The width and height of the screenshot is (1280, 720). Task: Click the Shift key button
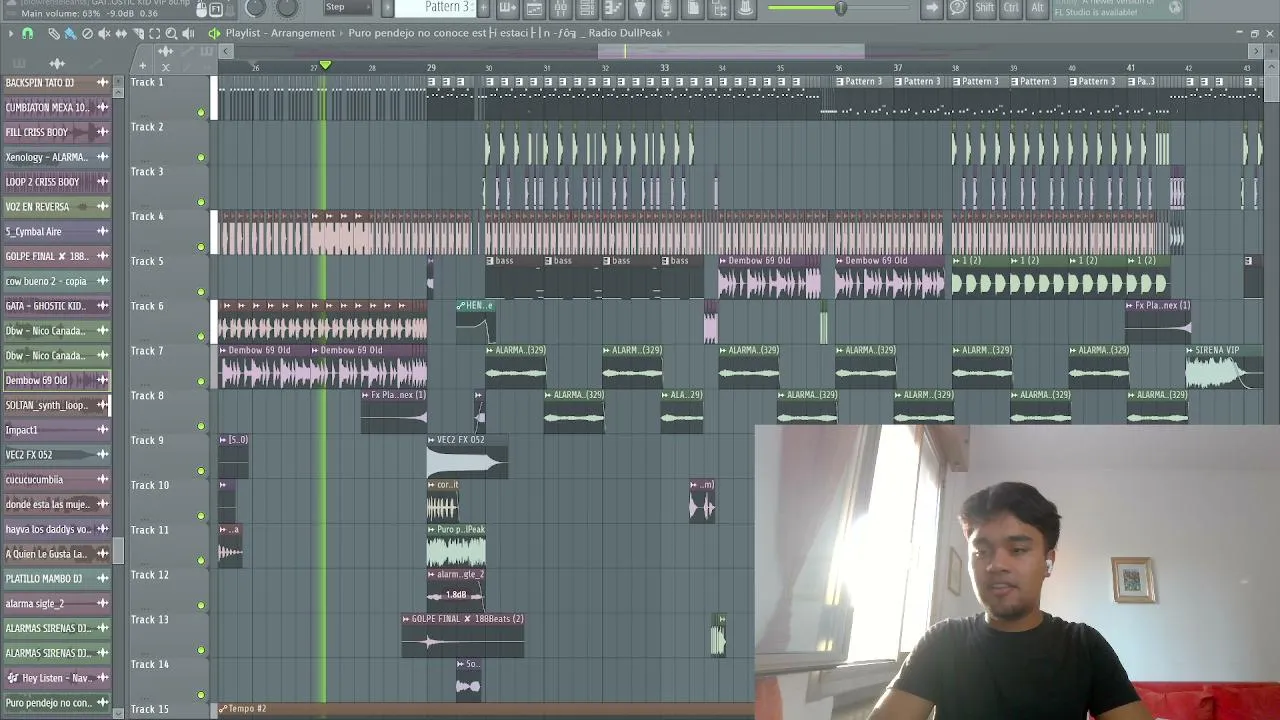tap(984, 8)
